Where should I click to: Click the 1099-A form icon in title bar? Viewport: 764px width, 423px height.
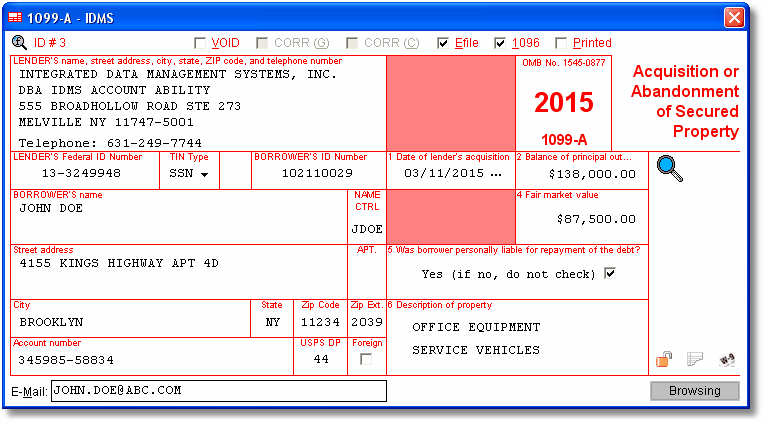point(15,17)
